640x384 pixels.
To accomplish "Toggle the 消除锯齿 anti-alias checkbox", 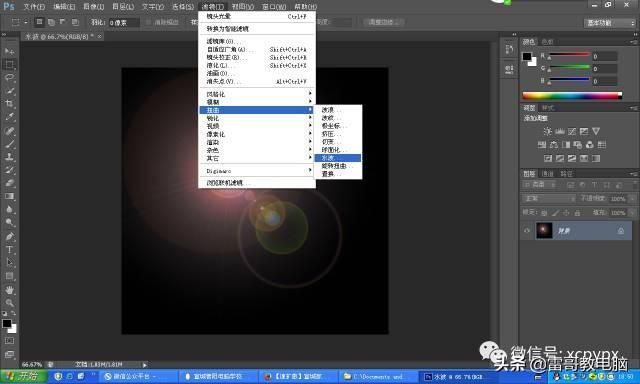I will (149, 22).
